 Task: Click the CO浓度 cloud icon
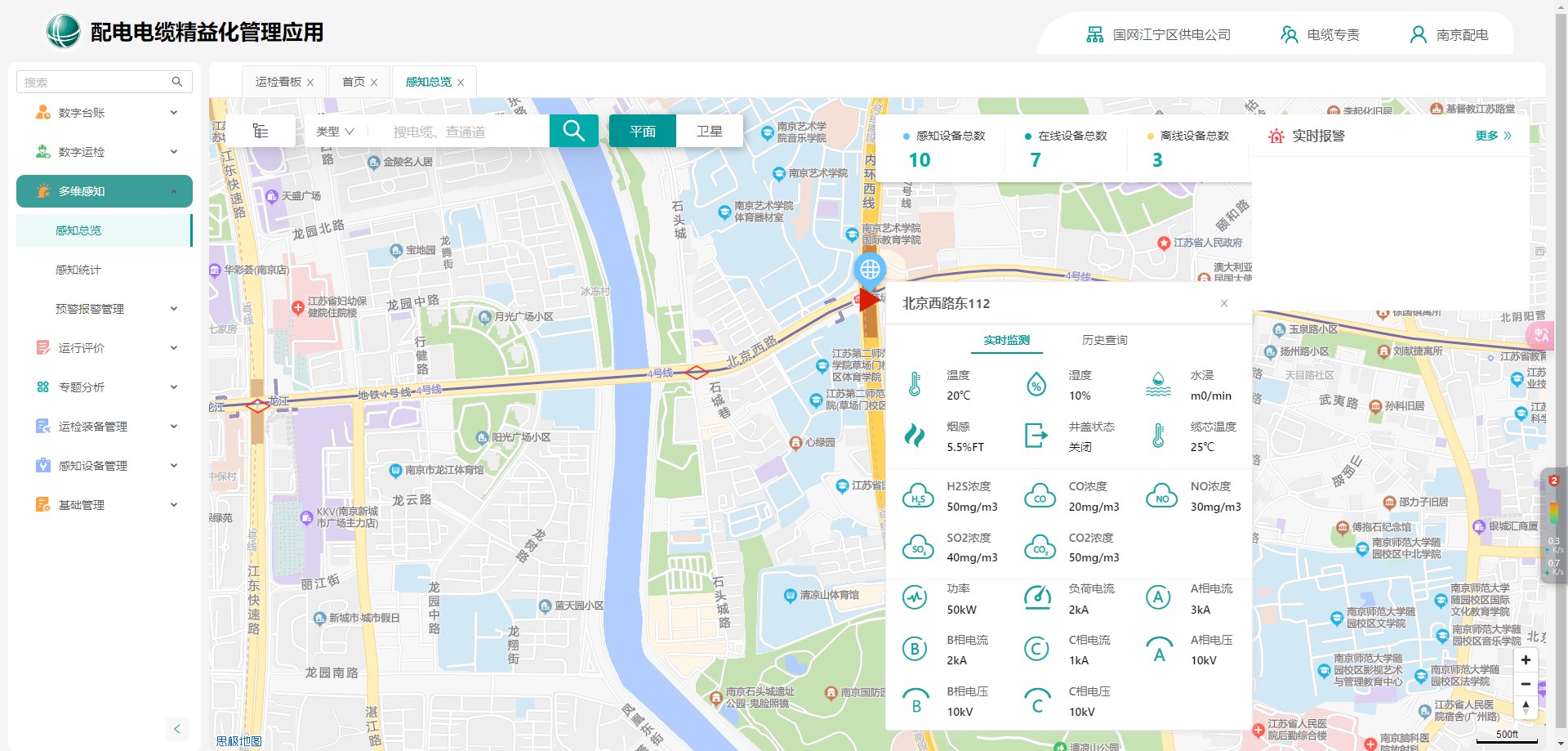1040,496
